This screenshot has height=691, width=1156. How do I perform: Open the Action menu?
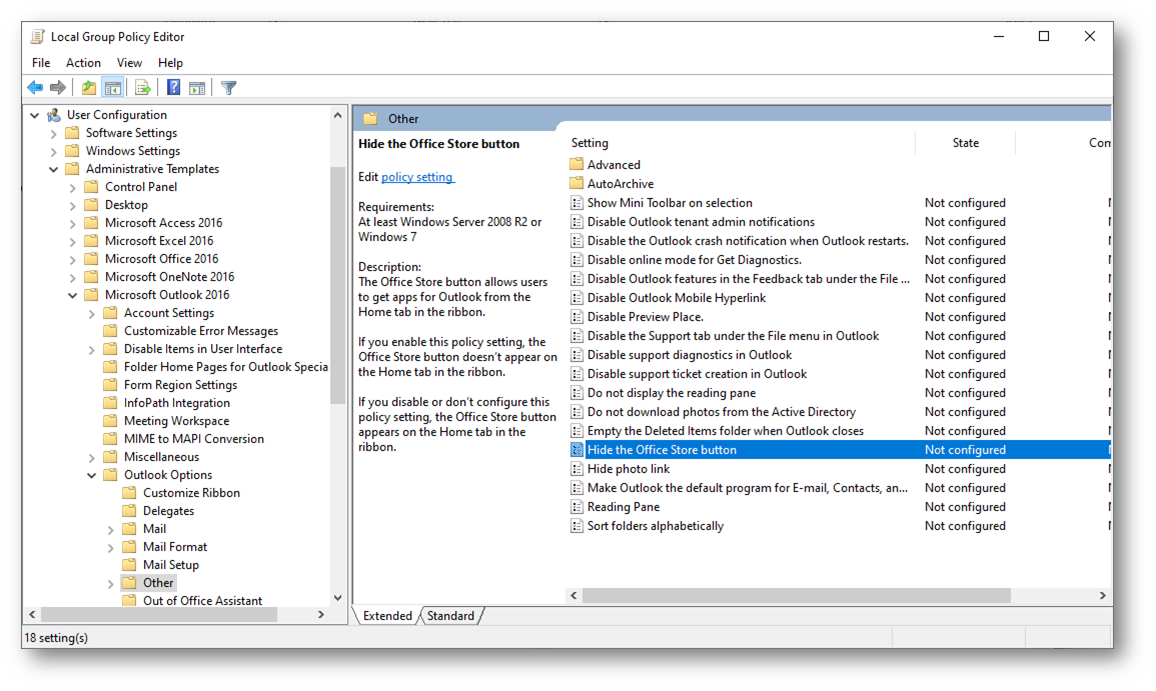tap(83, 63)
